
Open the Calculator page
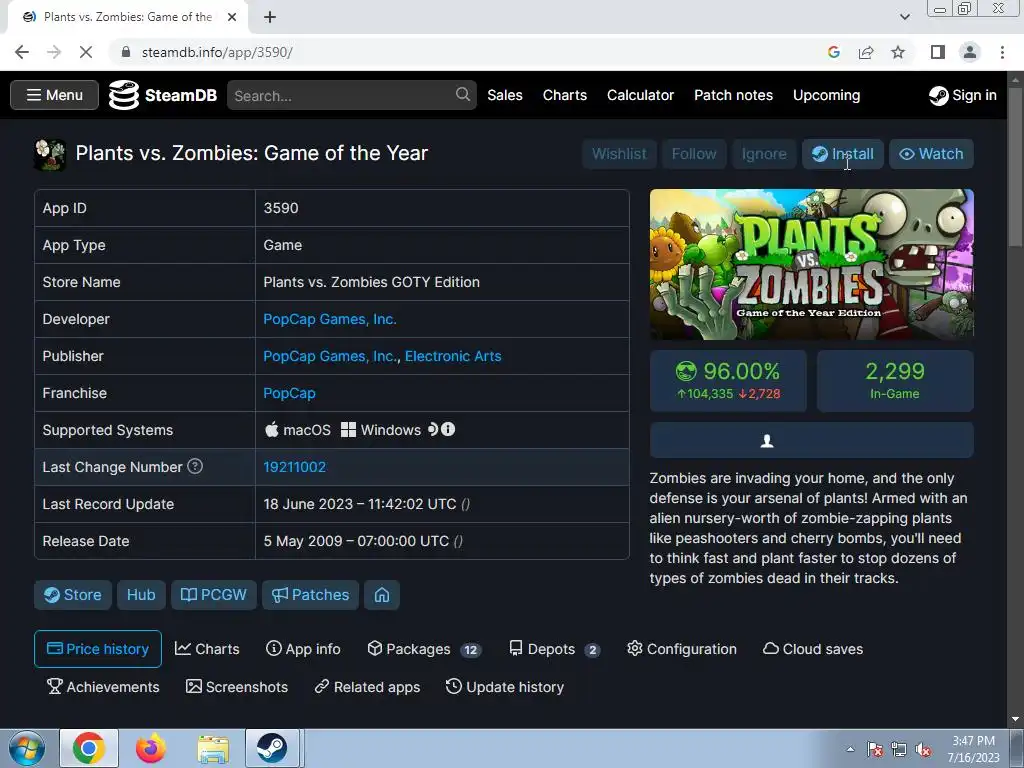coord(641,95)
